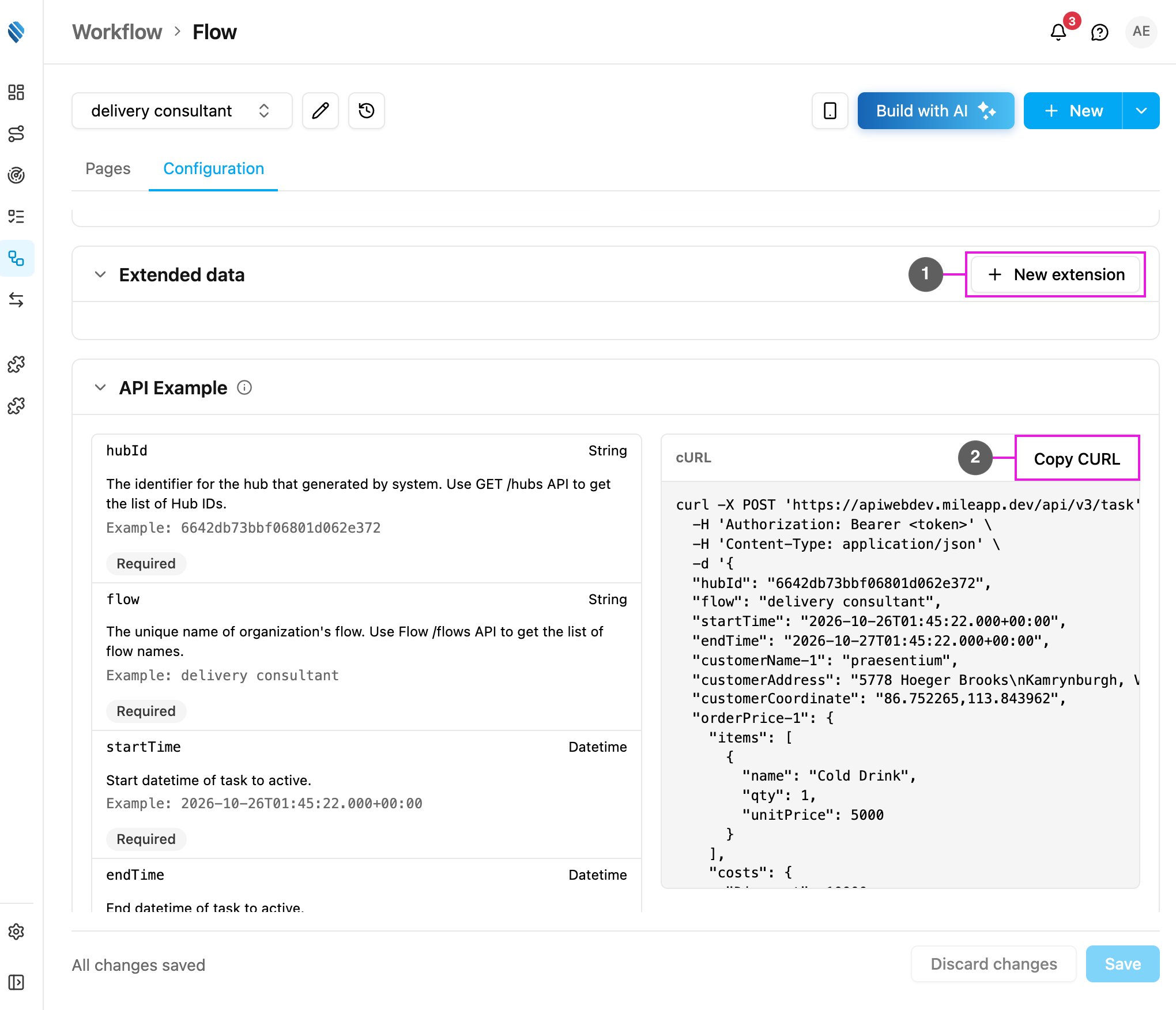Click the hubId field name
The width and height of the screenshot is (1176, 1010).
[127, 450]
